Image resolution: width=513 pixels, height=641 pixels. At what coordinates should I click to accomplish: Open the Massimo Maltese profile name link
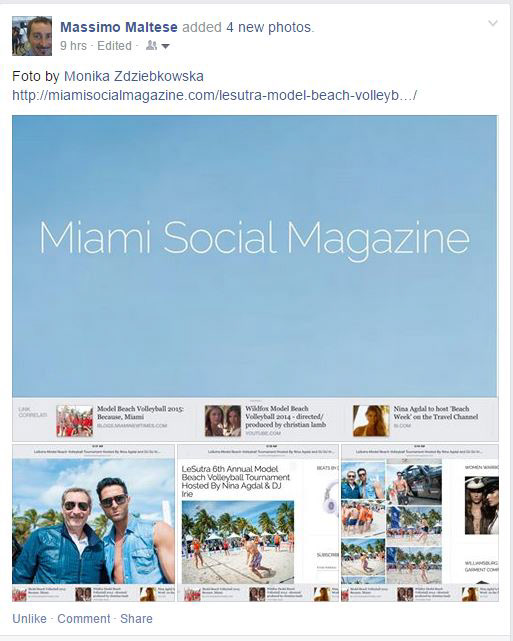click(119, 27)
